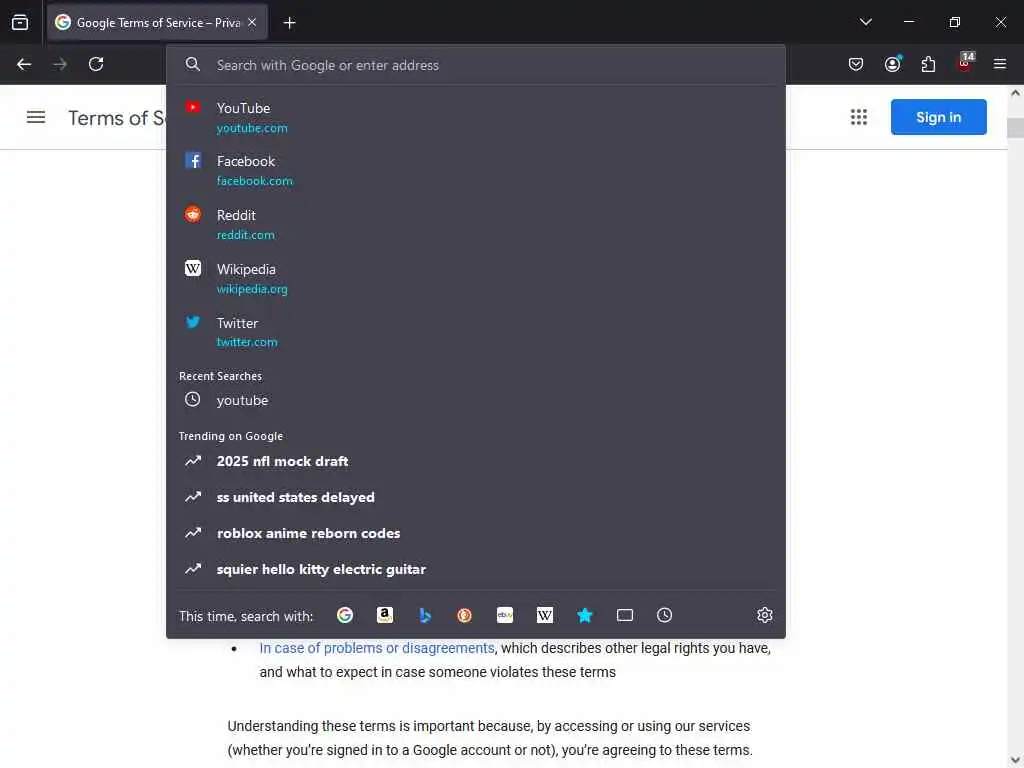Screen dimensions: 1024x768
Task: Open the Firefox application menu
Action: click(x=1000, y=64)
